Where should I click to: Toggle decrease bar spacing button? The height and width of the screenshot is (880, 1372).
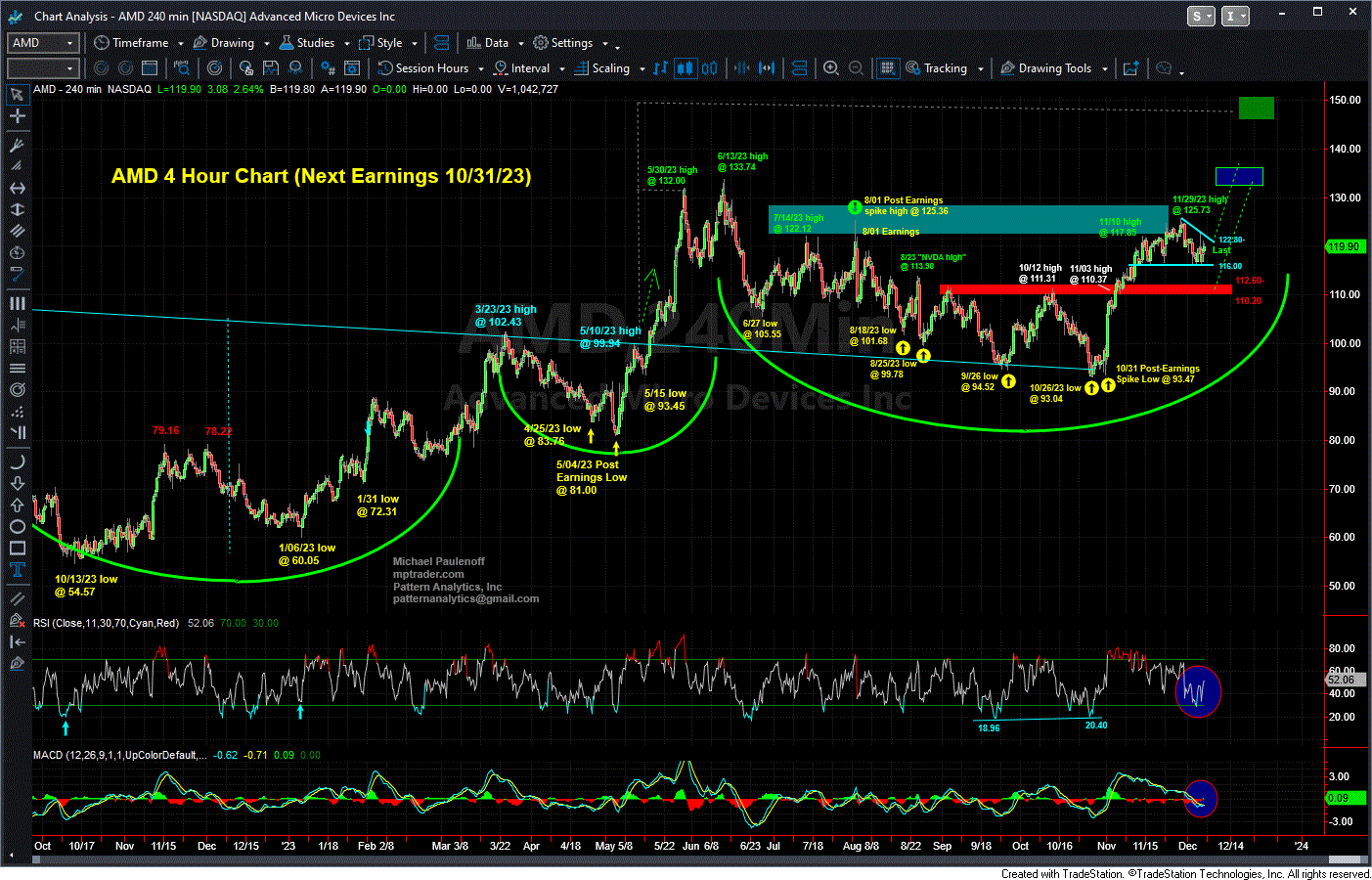(742, 68)
